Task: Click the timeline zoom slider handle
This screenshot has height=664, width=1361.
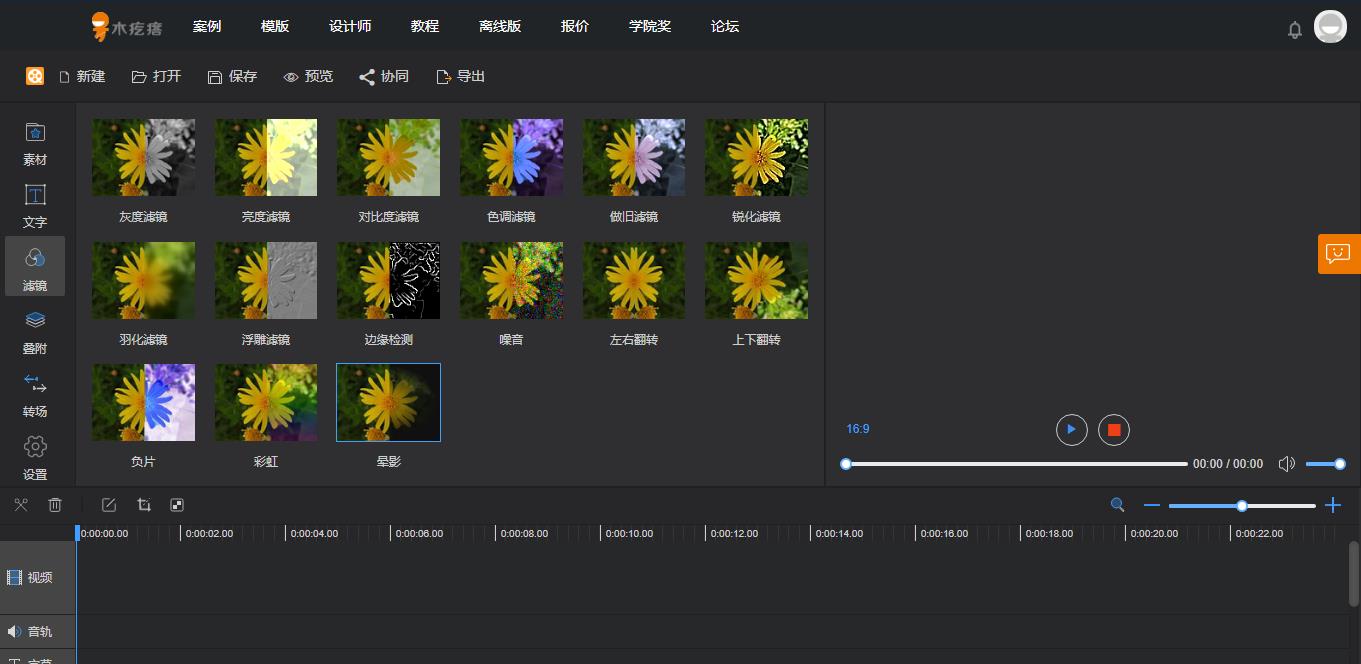Action: coord(1242,506)
